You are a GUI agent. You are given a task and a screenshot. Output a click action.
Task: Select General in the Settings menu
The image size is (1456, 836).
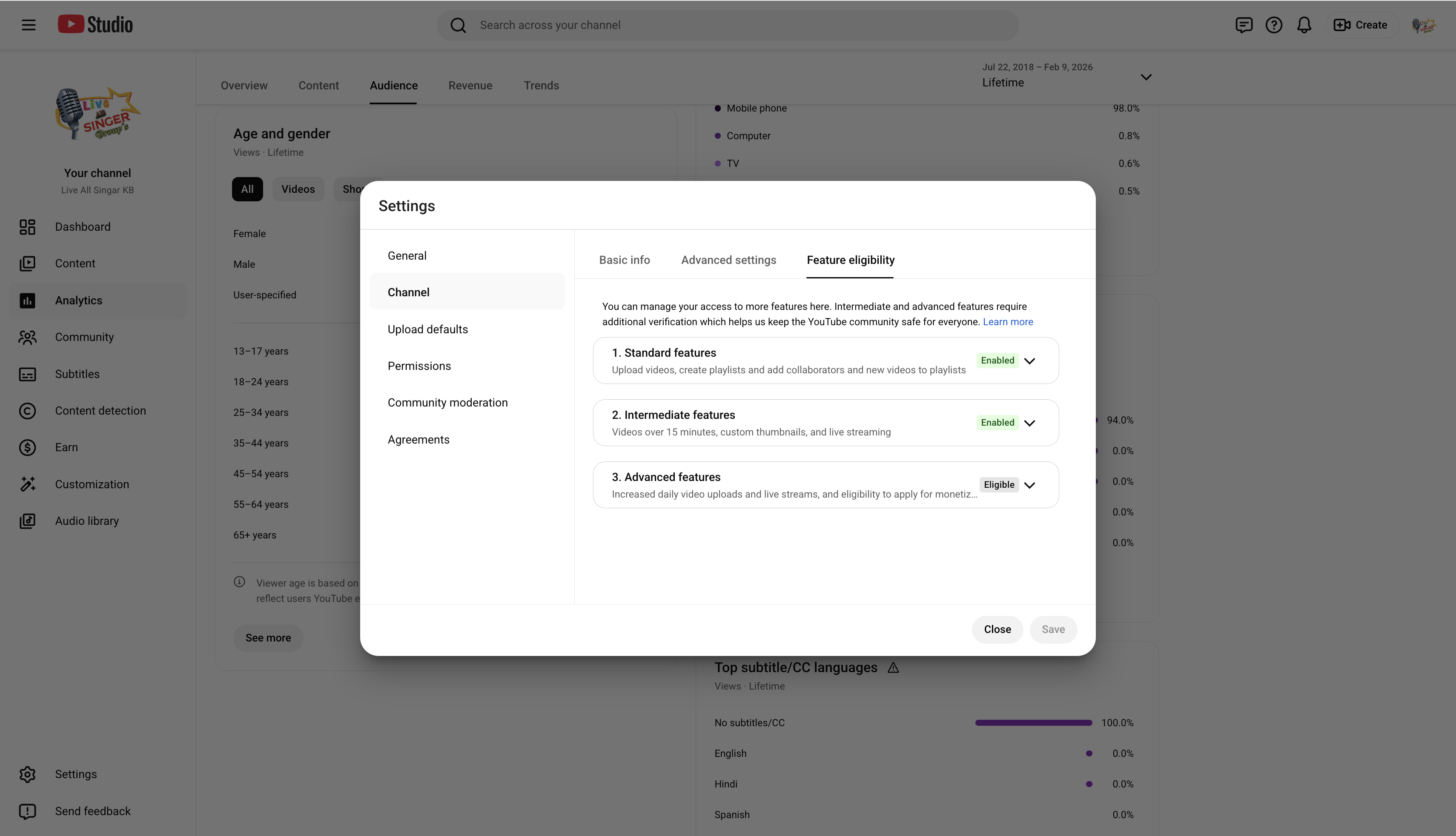pos(467,255)
